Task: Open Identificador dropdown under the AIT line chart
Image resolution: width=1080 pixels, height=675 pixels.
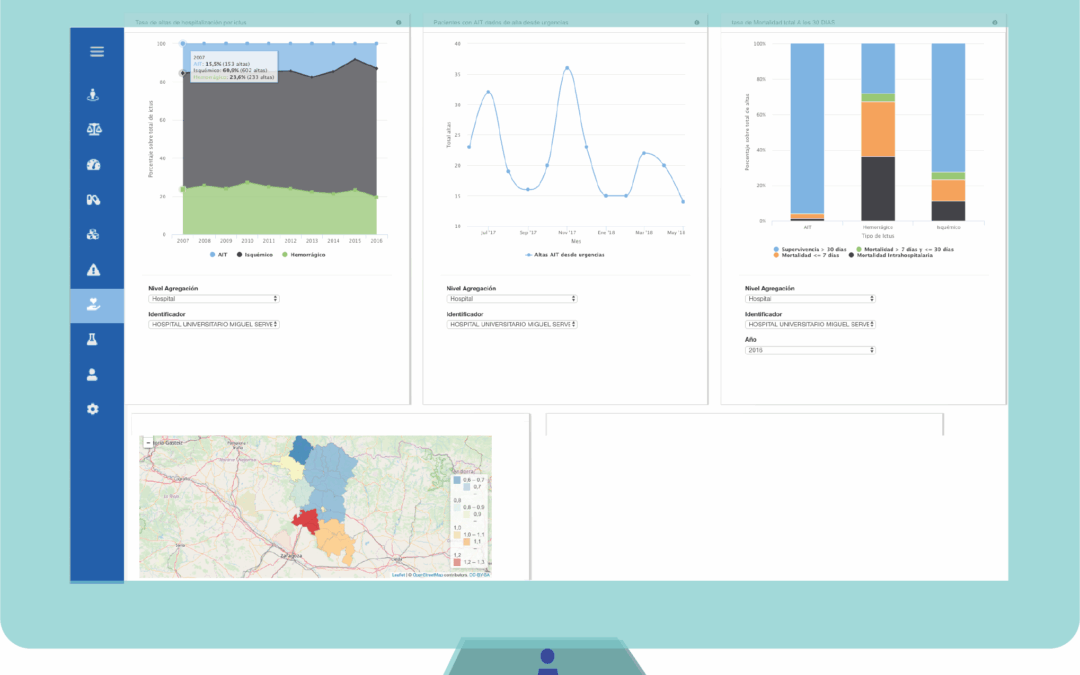Action: pyautogui.click(x=511, y=324)
